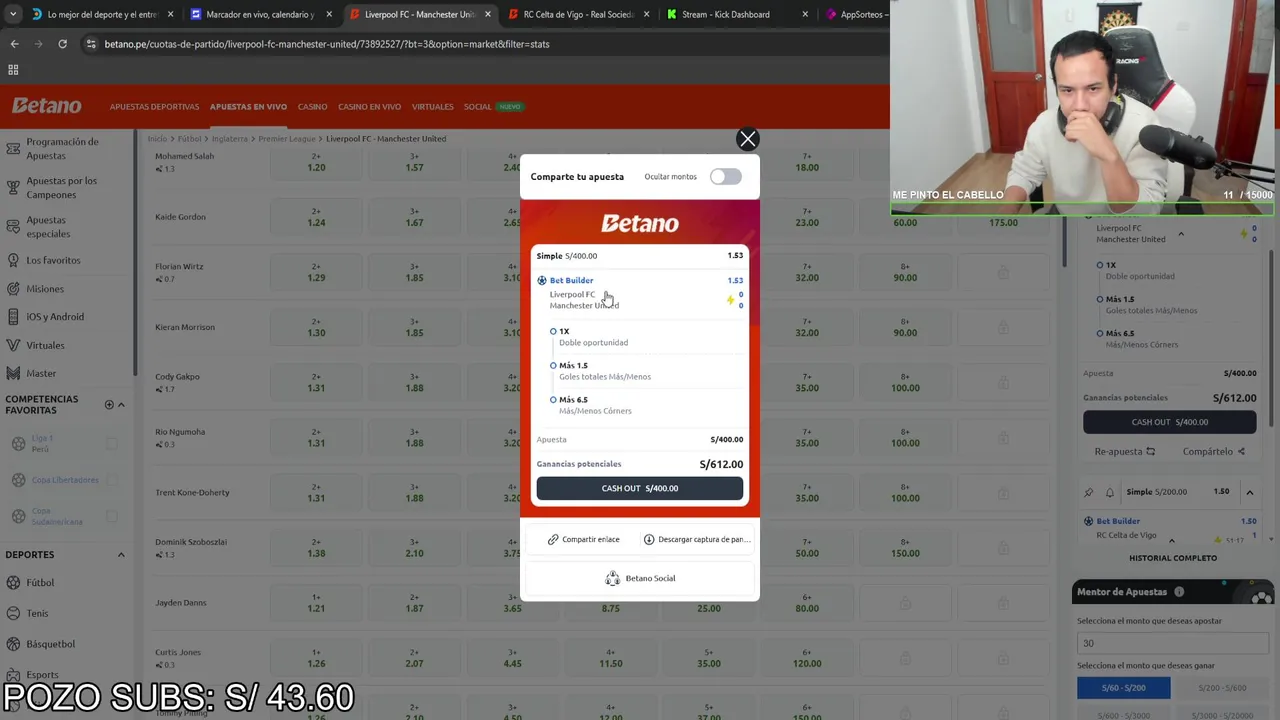Click the Master M icon
Image resolution: width=1280 pixels, height=720 pixels.
click(x=13, y=373)
